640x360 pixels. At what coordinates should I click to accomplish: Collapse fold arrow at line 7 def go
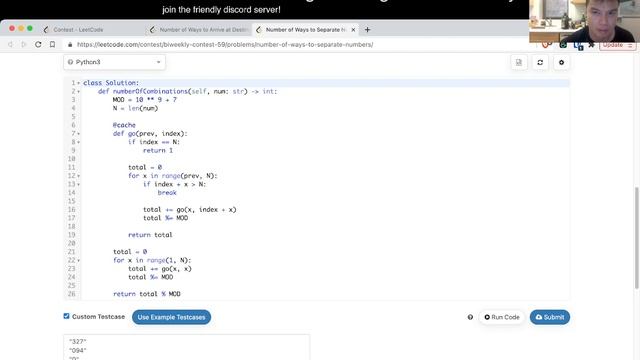click(x=79, y=133)
